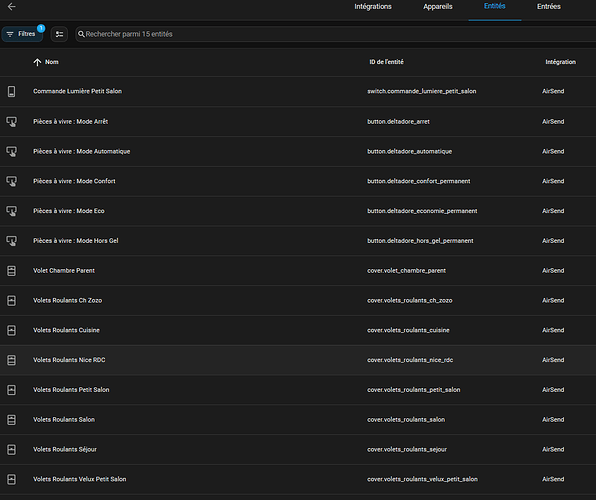Open Volets Roulants Nice RDC entity
Screen dimensions: 596x500
coord(298,360)
